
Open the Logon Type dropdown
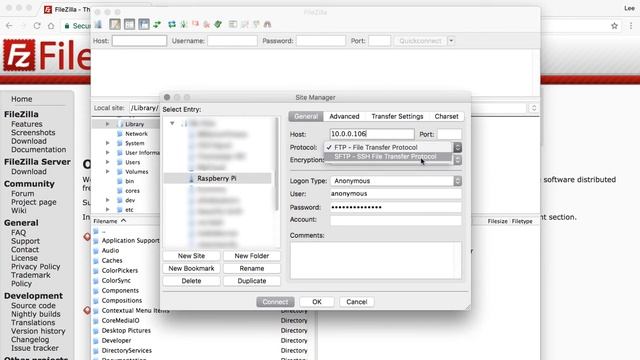coord(396,181)
